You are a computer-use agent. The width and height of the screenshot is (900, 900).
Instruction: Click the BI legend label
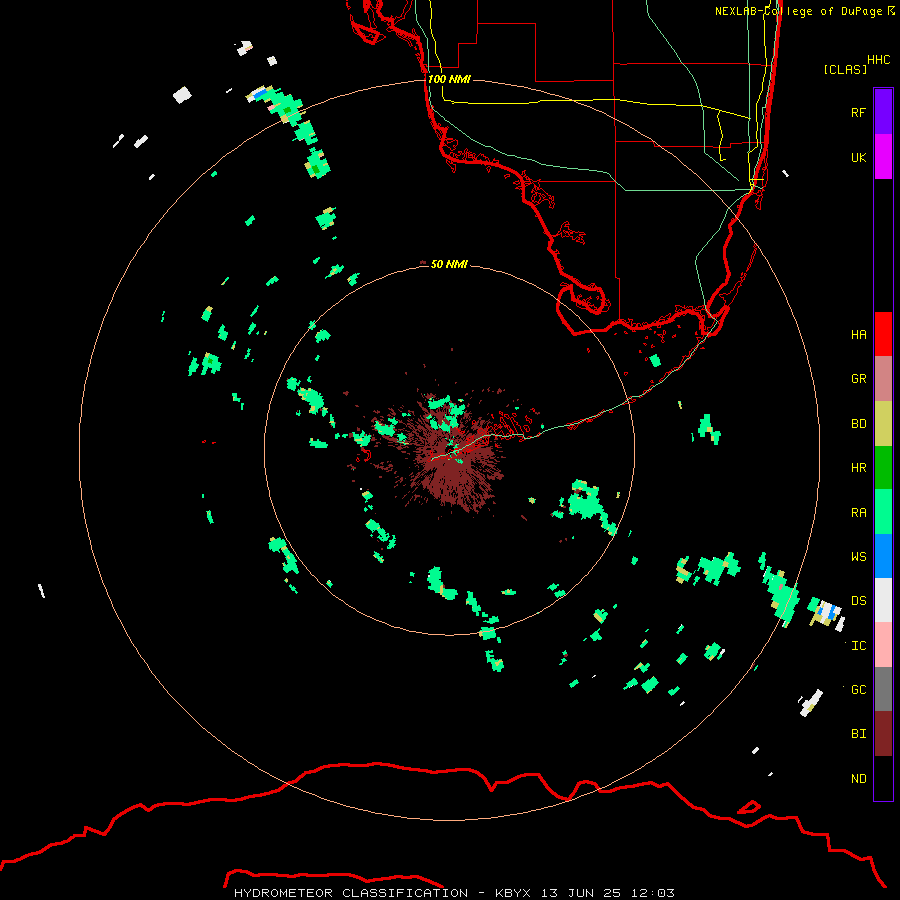(858, 734)
